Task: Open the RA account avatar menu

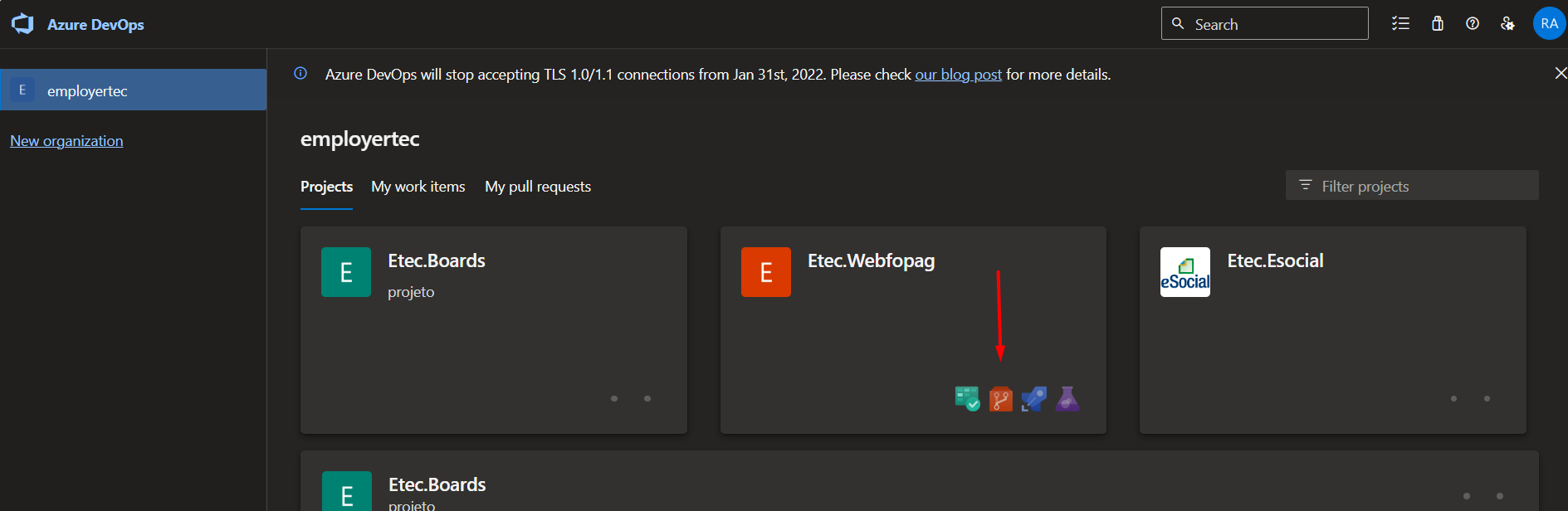Action: 1549,23
